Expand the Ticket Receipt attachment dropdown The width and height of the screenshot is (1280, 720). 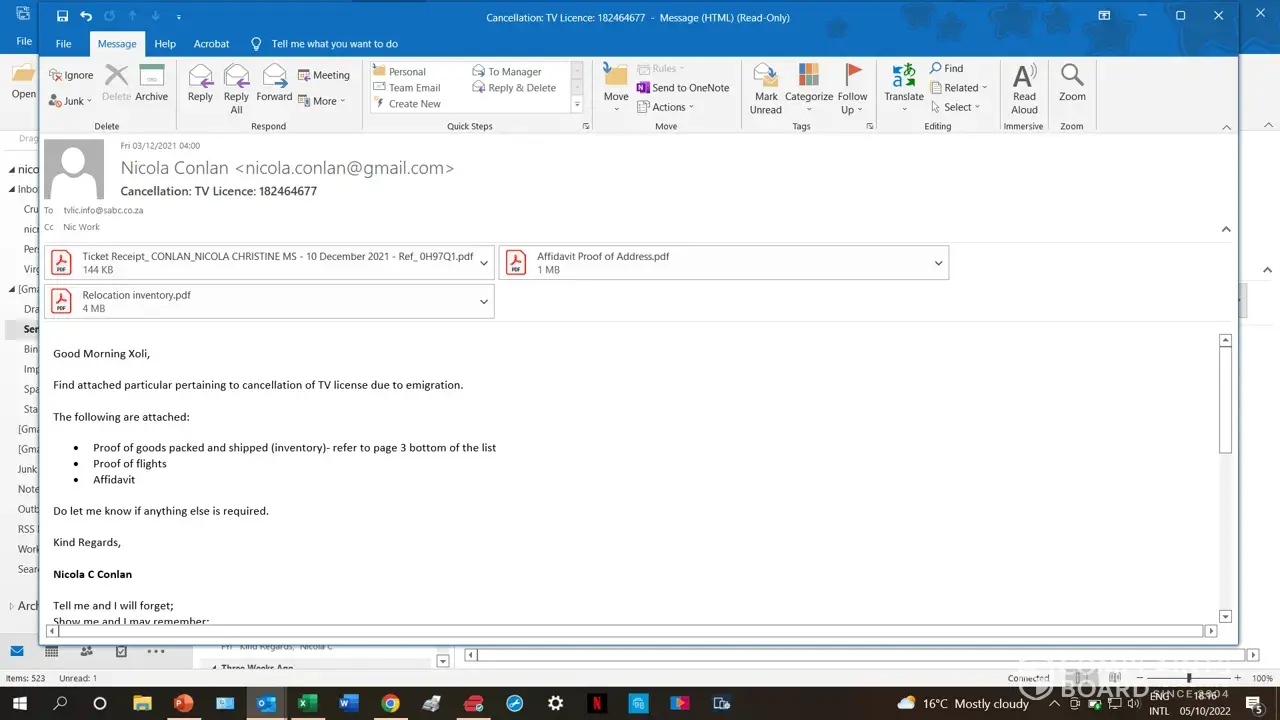484,263
